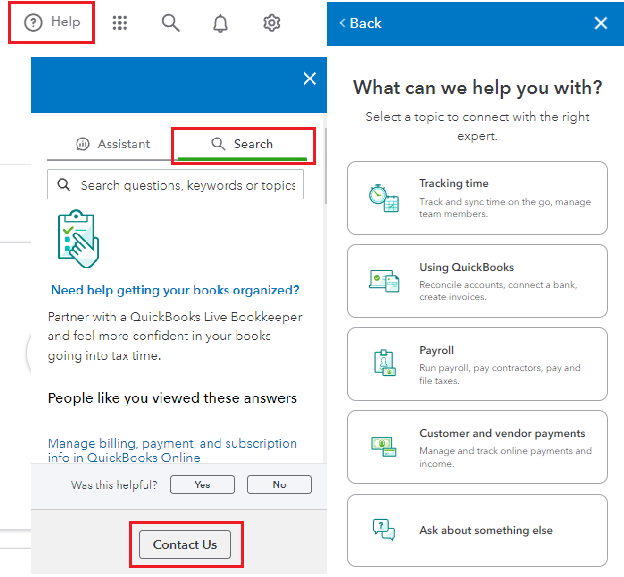624x577 pixels.
Task: Open the notifications bell
Action: [220, 23]
